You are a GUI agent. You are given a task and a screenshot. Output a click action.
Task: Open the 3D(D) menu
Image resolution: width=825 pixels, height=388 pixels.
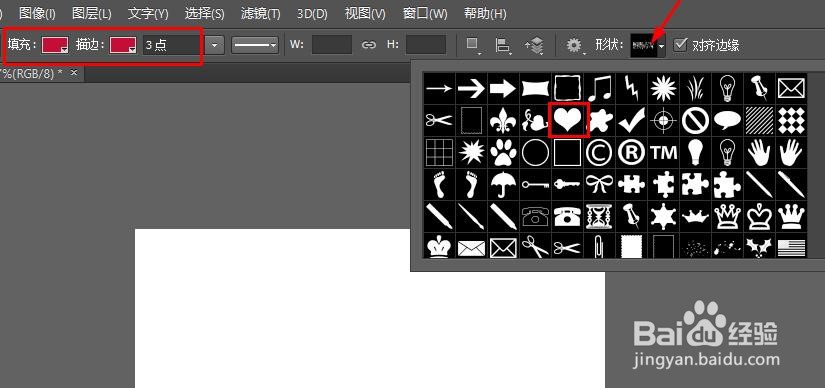pos(312,13)
